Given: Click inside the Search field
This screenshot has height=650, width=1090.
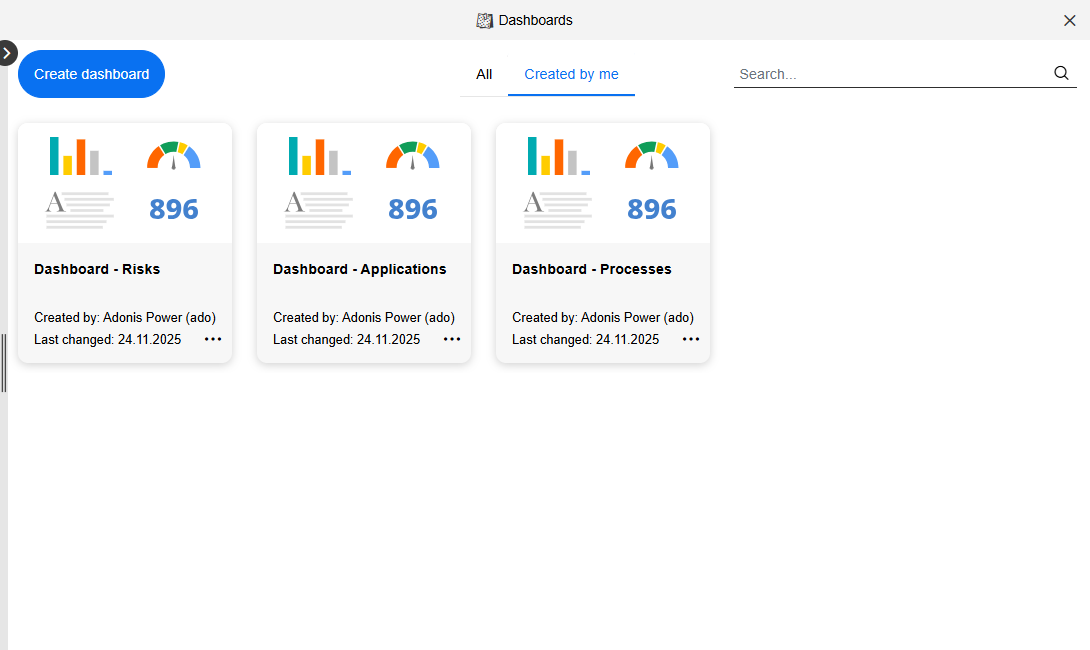Looking at the screenshot, I should pos(880,73).
